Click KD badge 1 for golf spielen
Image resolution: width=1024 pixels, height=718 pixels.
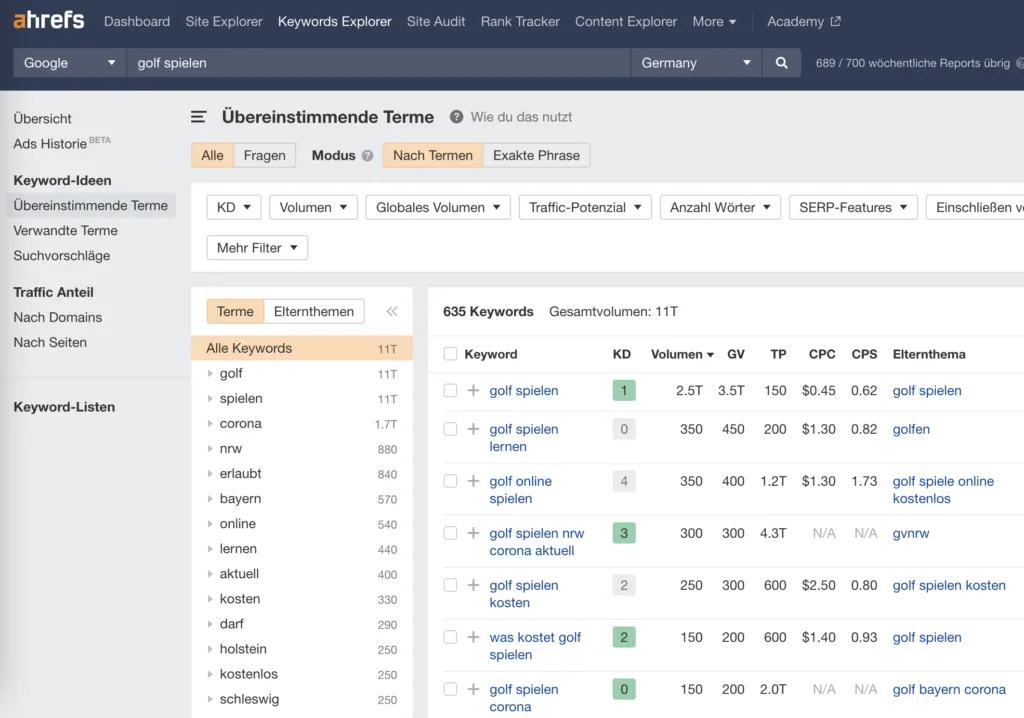pos(624,391)
